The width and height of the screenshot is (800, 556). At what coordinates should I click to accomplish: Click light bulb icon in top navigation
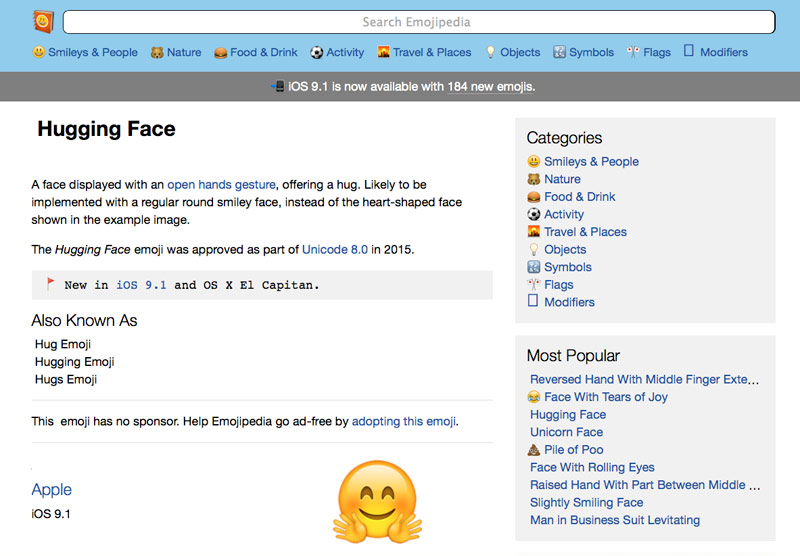tap(490, 52)
